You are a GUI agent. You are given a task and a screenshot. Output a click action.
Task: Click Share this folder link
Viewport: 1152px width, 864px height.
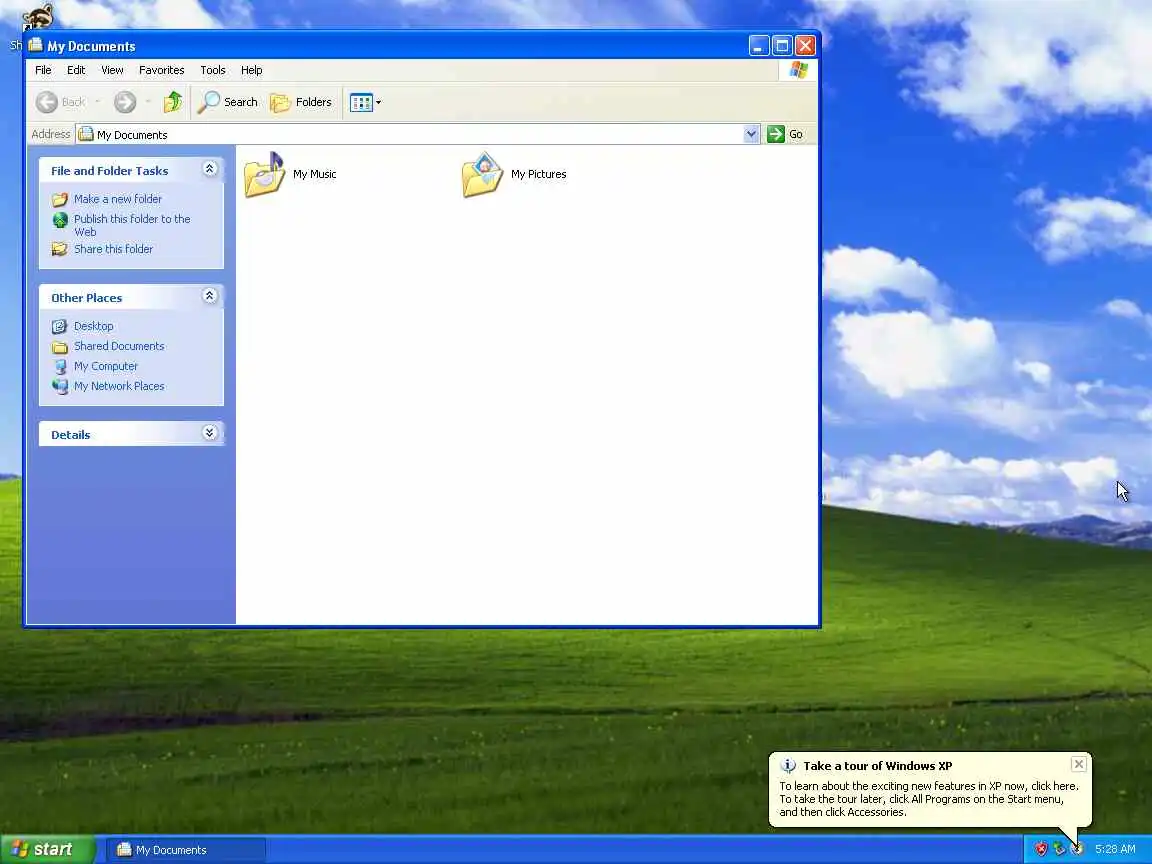[113, 249]
